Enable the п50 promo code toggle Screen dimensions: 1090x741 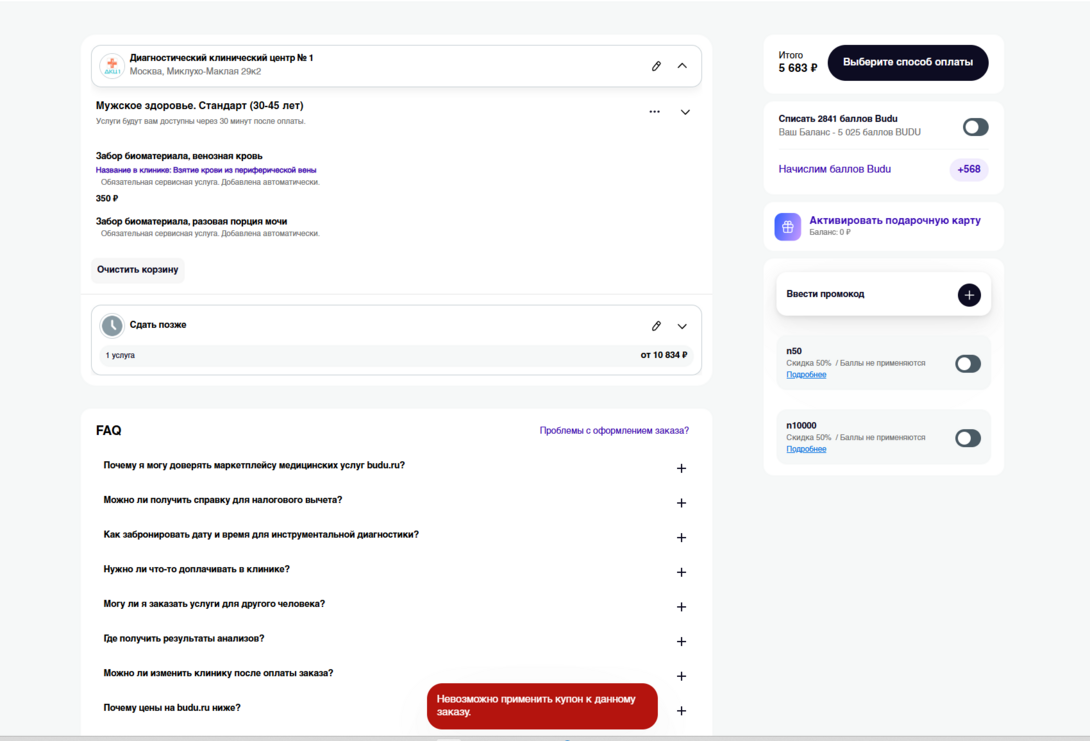click(x=967, y=364)
